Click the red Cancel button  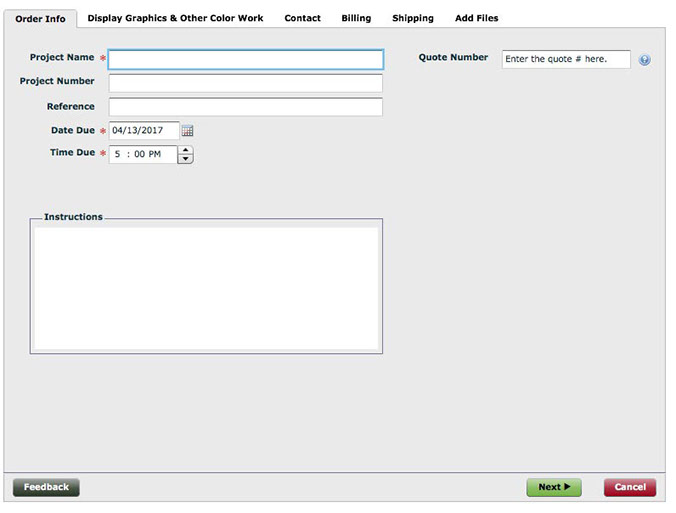pos(630,487)
